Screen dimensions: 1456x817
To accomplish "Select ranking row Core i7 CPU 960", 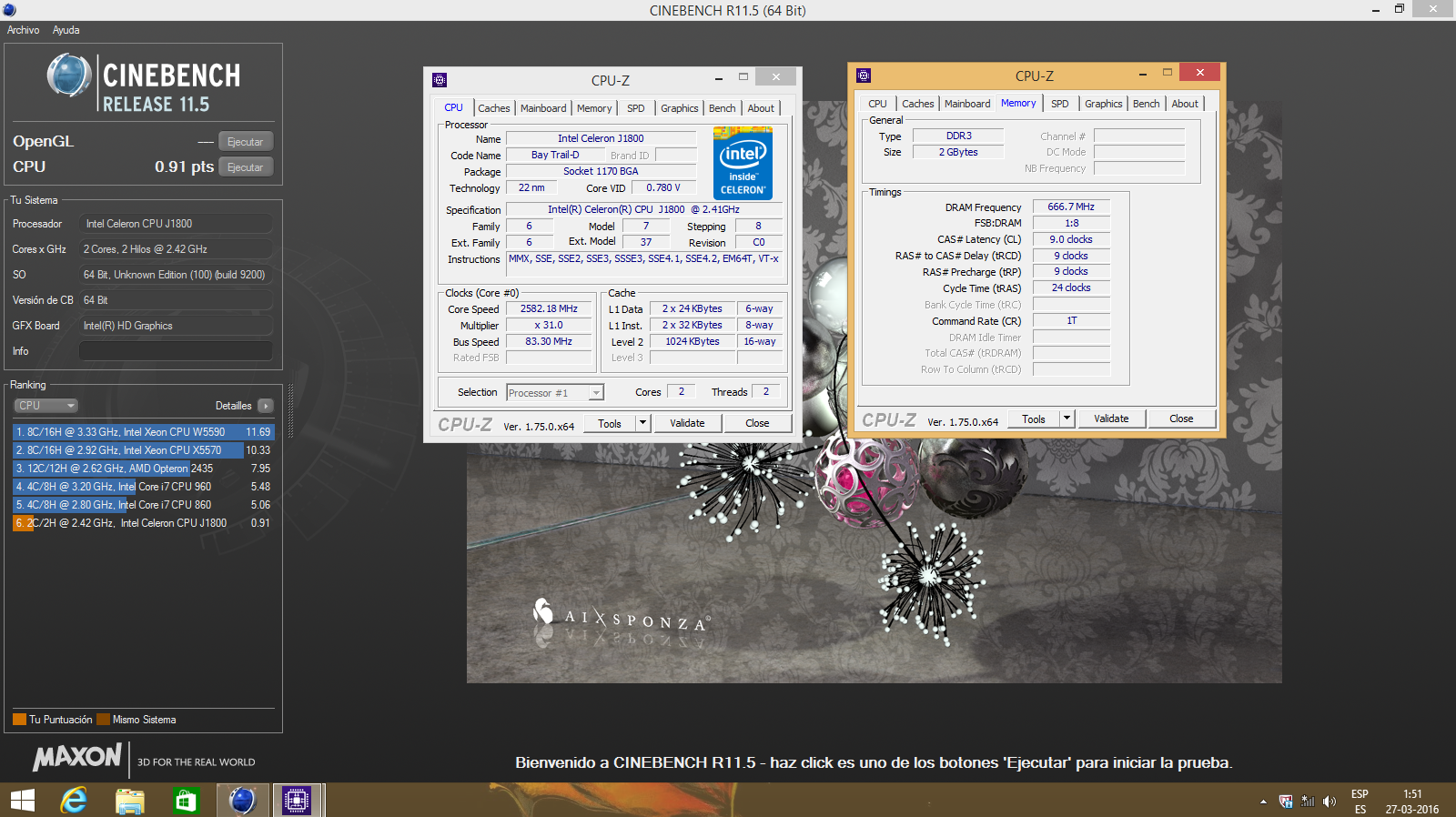I will [x=143, y=487].
